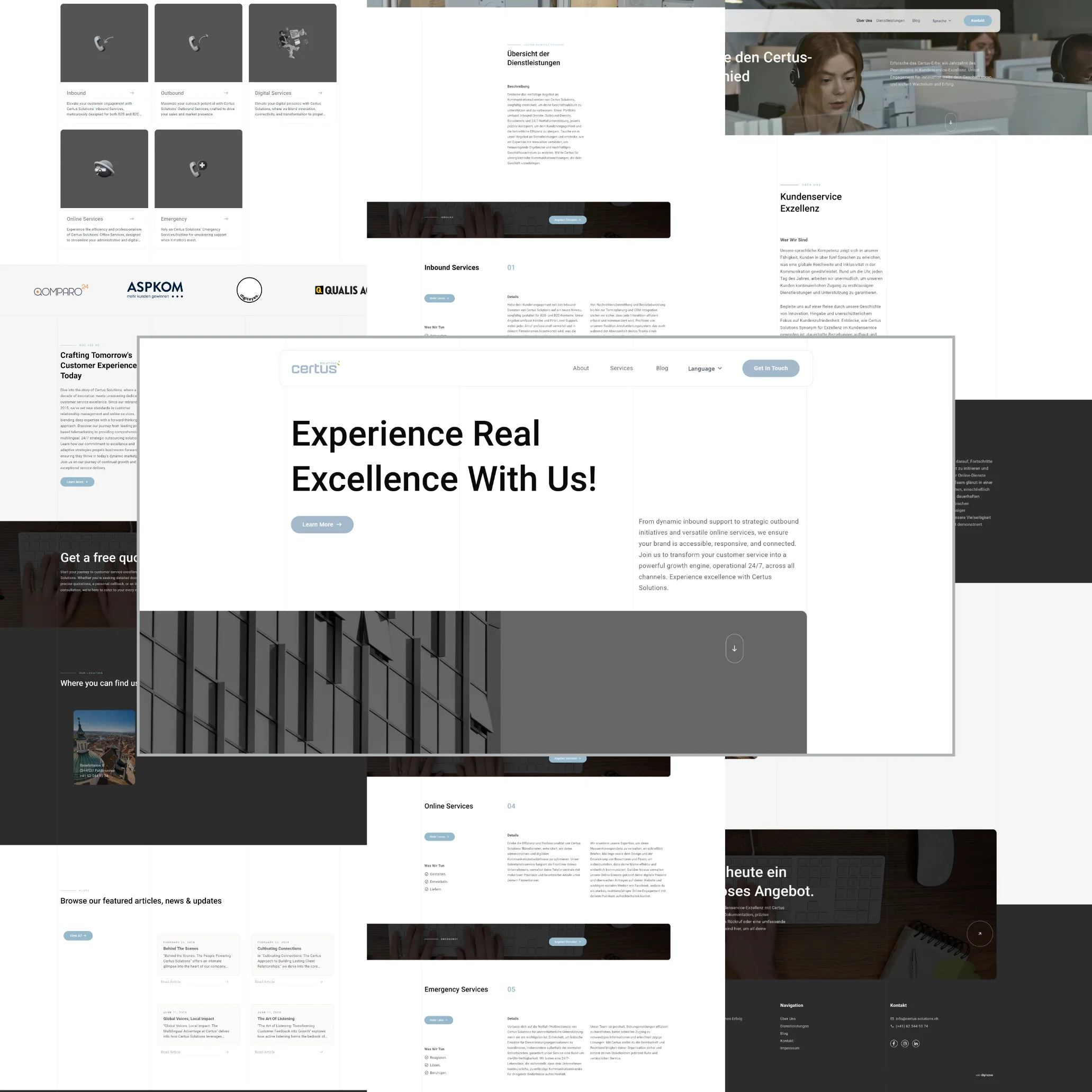Viewport: 1092px width, 1092px height.
Task: Click the arrow icon on the Inbound service card
Action: (x=132, y=93)
